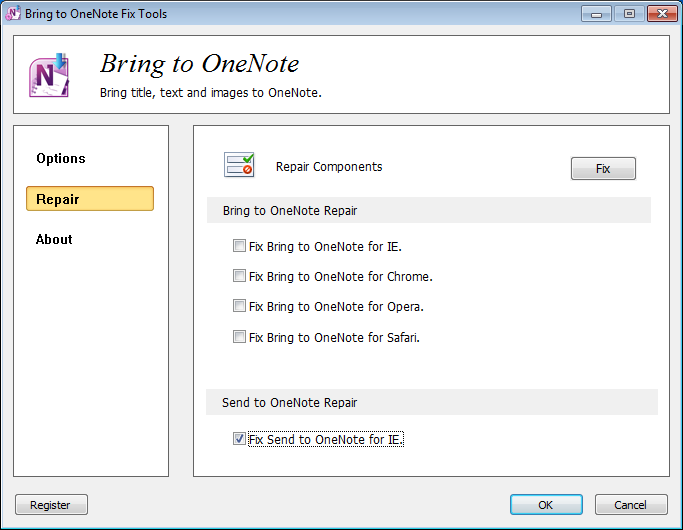Click 'Bring title, text and images' subtitle
The width and height of the screenshot is (683, 530).
[210, 93]
